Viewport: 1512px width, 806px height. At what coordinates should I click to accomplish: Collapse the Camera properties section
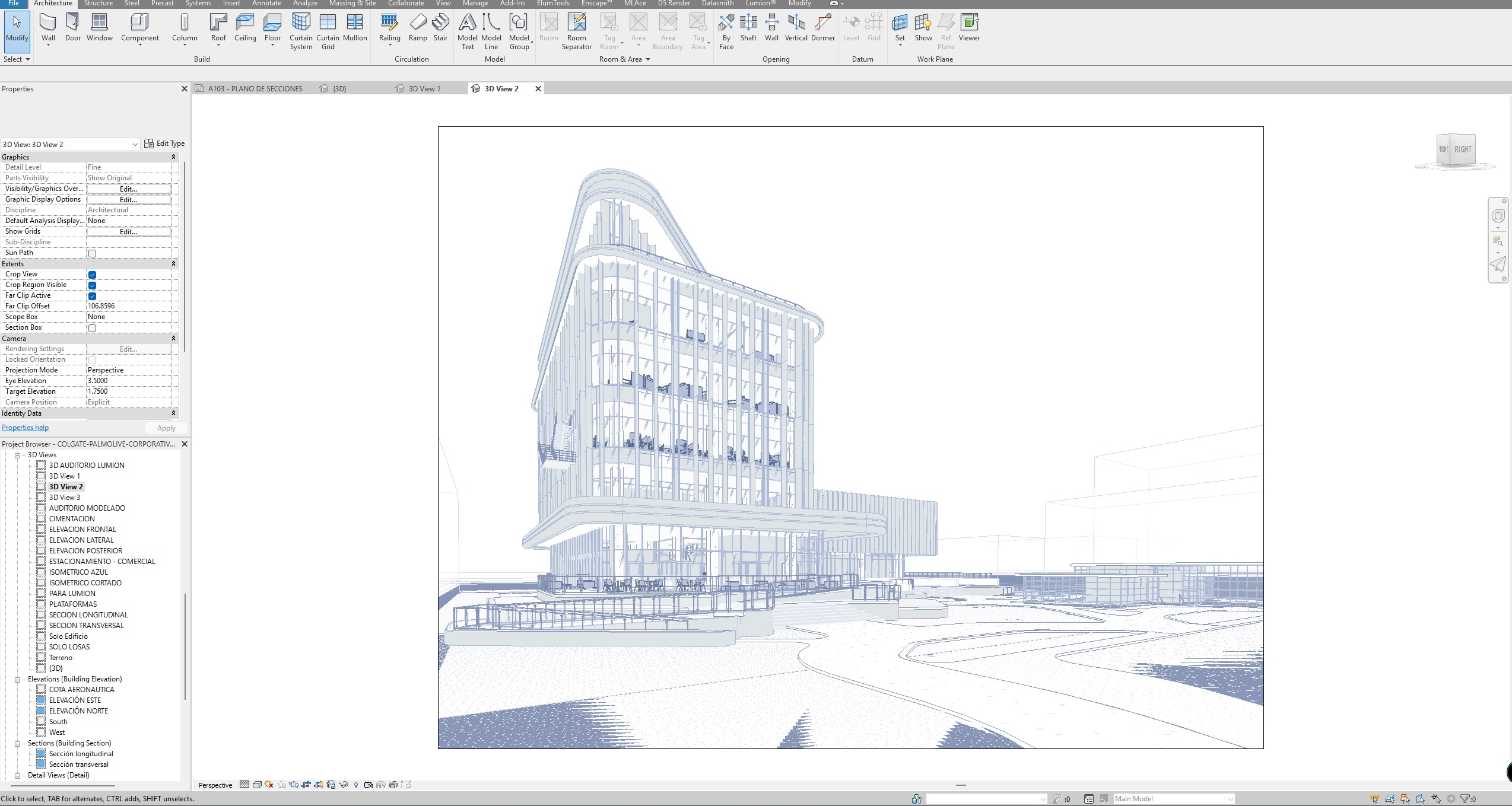[x=173, y=339]
